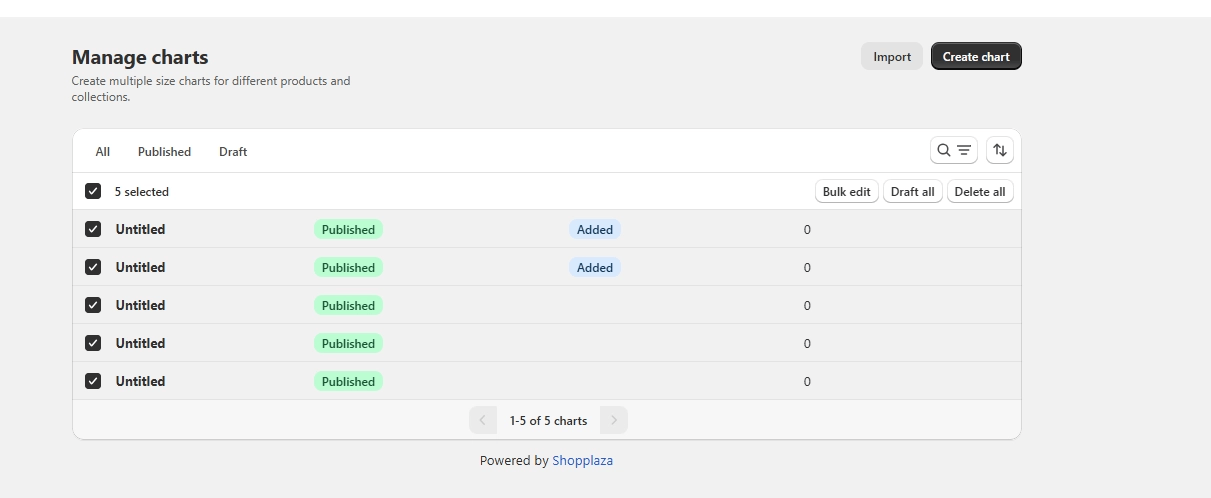Open the search and filter button
Viewport: 1211px width, 498px height.
click(x=953, y=151)
